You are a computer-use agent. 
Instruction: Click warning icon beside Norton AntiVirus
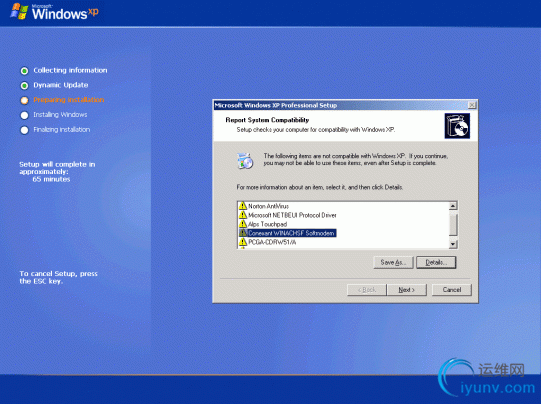243,206
